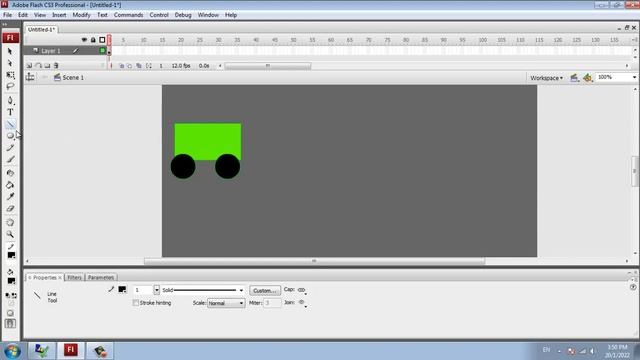This screenshot has width=640, height=360.
Task: Open the Modify menu
Action: click(81, 15)
